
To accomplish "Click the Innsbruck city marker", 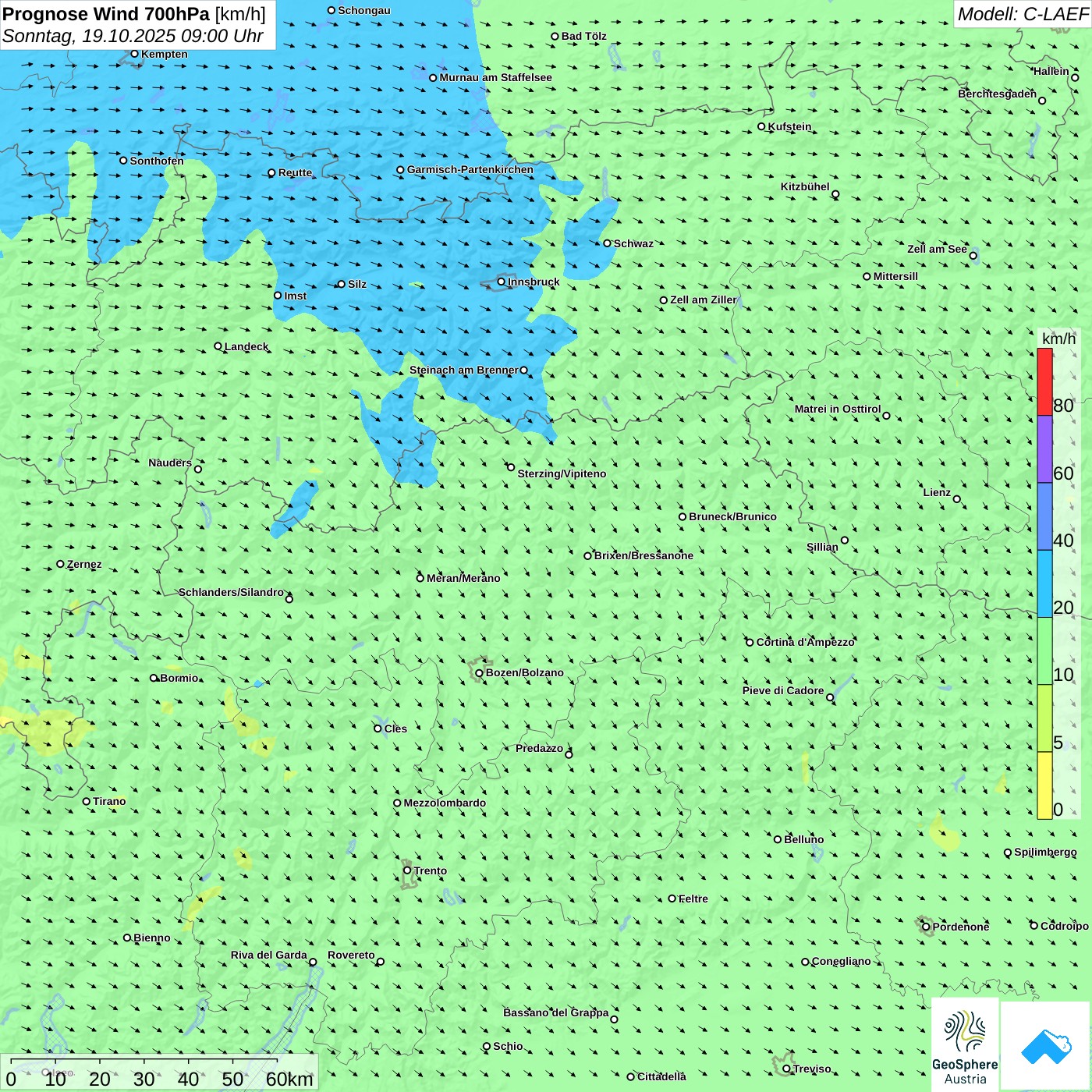I will (502, 282).
